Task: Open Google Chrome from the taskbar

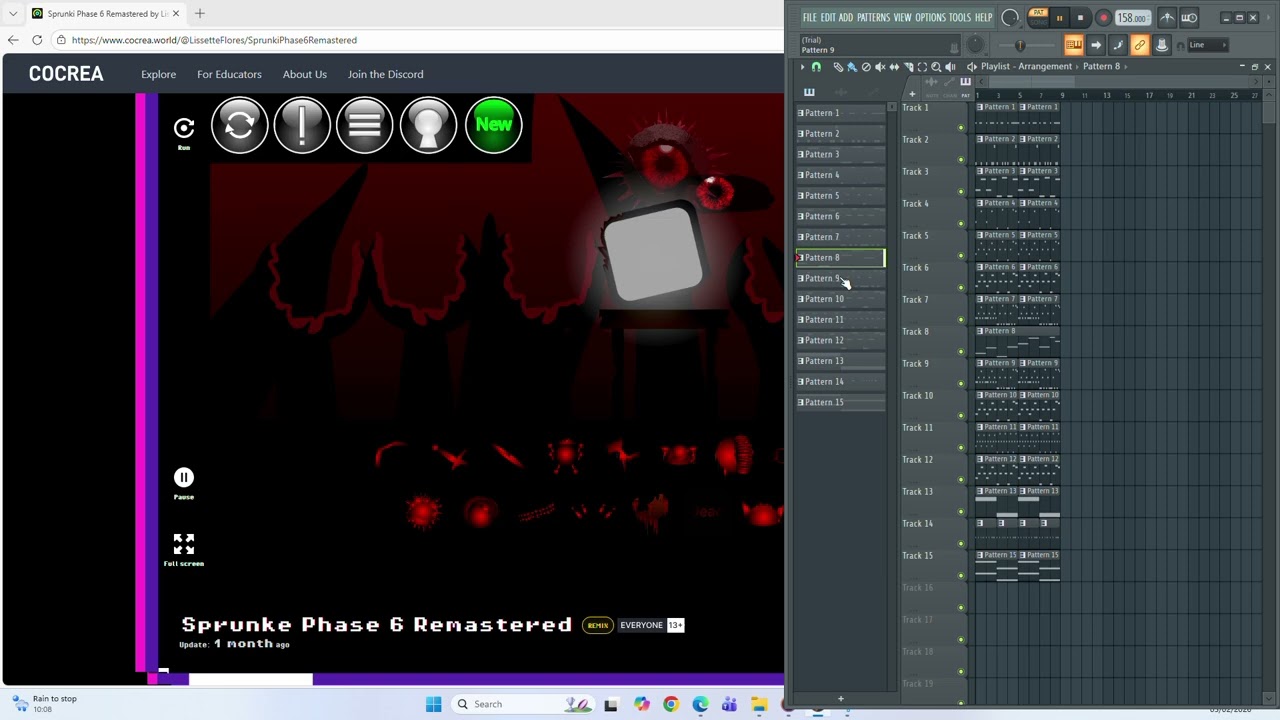Action: point(671,704)
